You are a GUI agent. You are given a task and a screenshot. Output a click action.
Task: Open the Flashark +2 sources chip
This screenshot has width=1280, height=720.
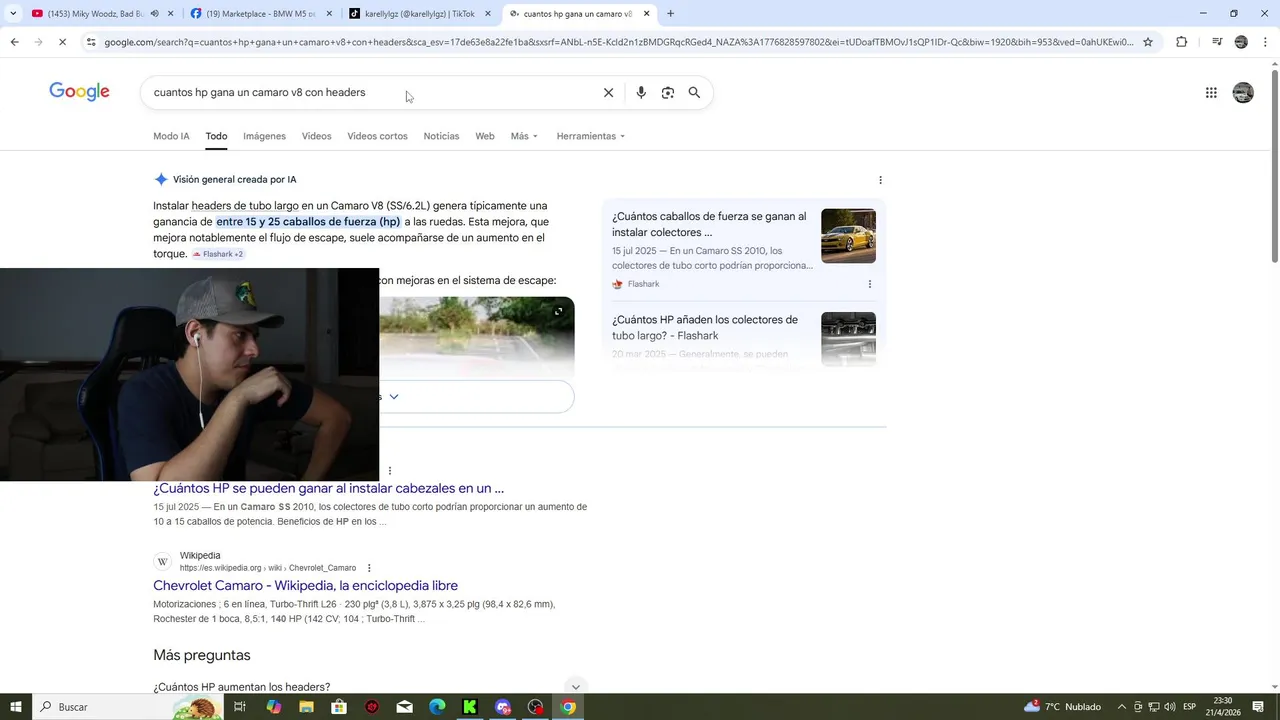(x=218, y=254)
